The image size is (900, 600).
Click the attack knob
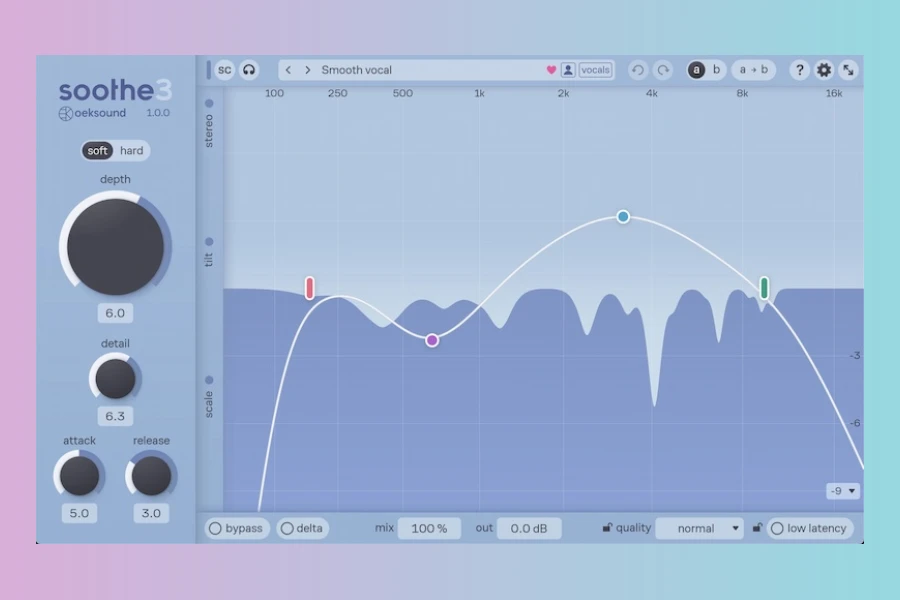79,476
